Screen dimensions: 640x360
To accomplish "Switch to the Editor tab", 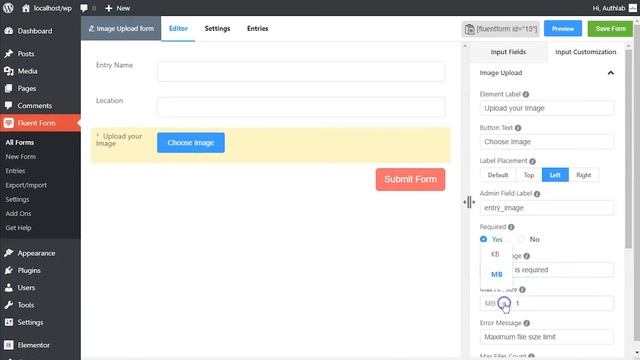I will coord(178,29).
